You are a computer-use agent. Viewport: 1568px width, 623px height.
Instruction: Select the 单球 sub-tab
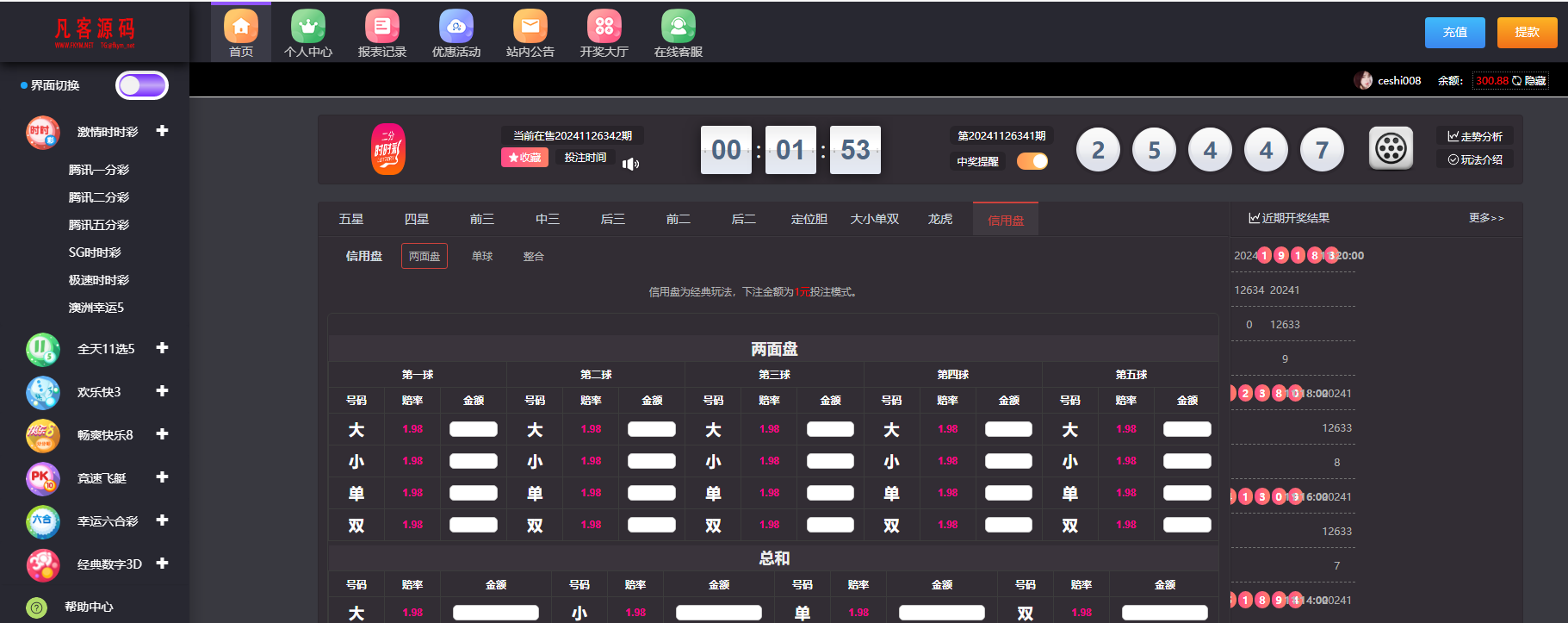(x=482, y=256)
